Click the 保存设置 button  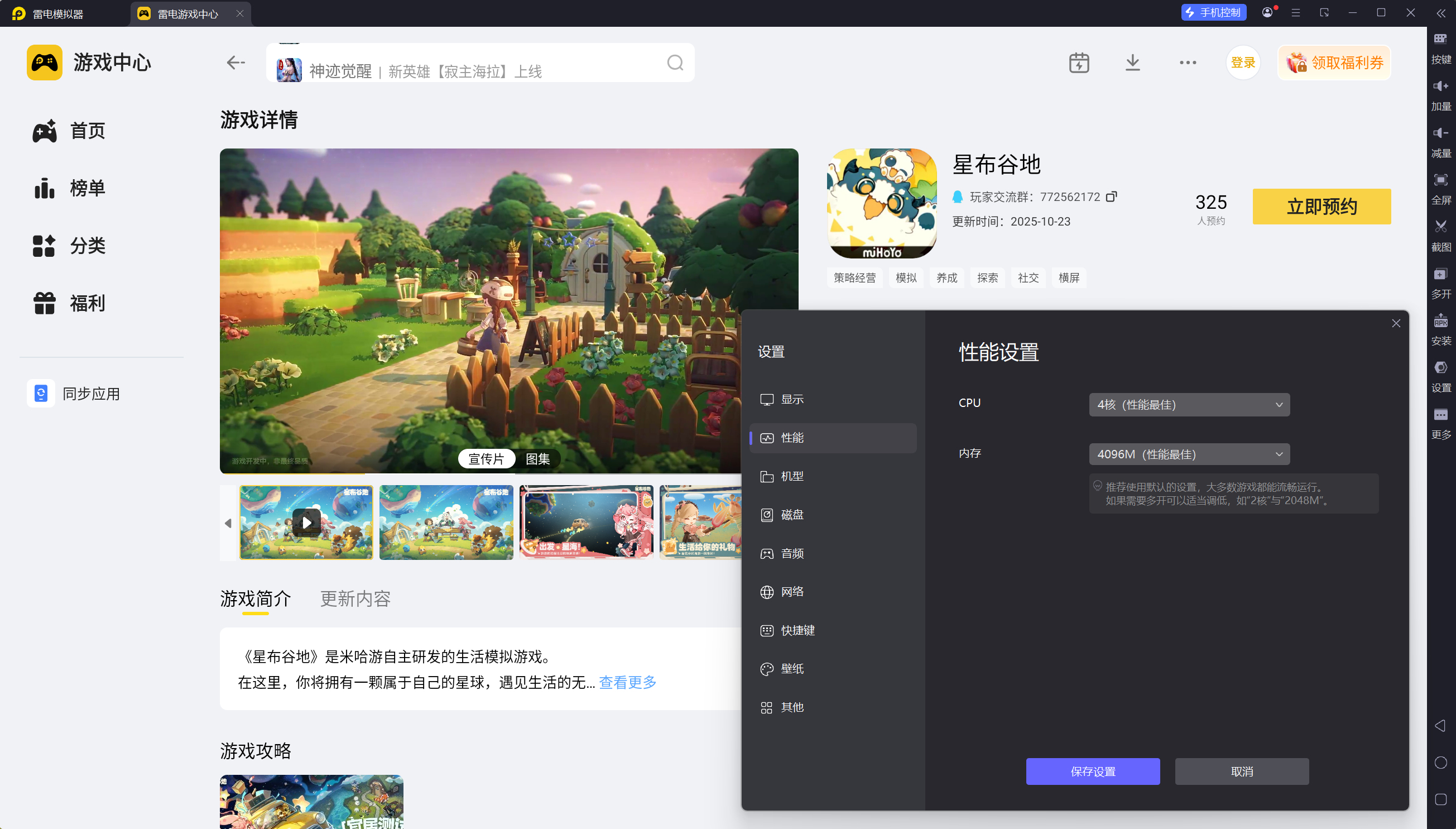(1092, 772)
